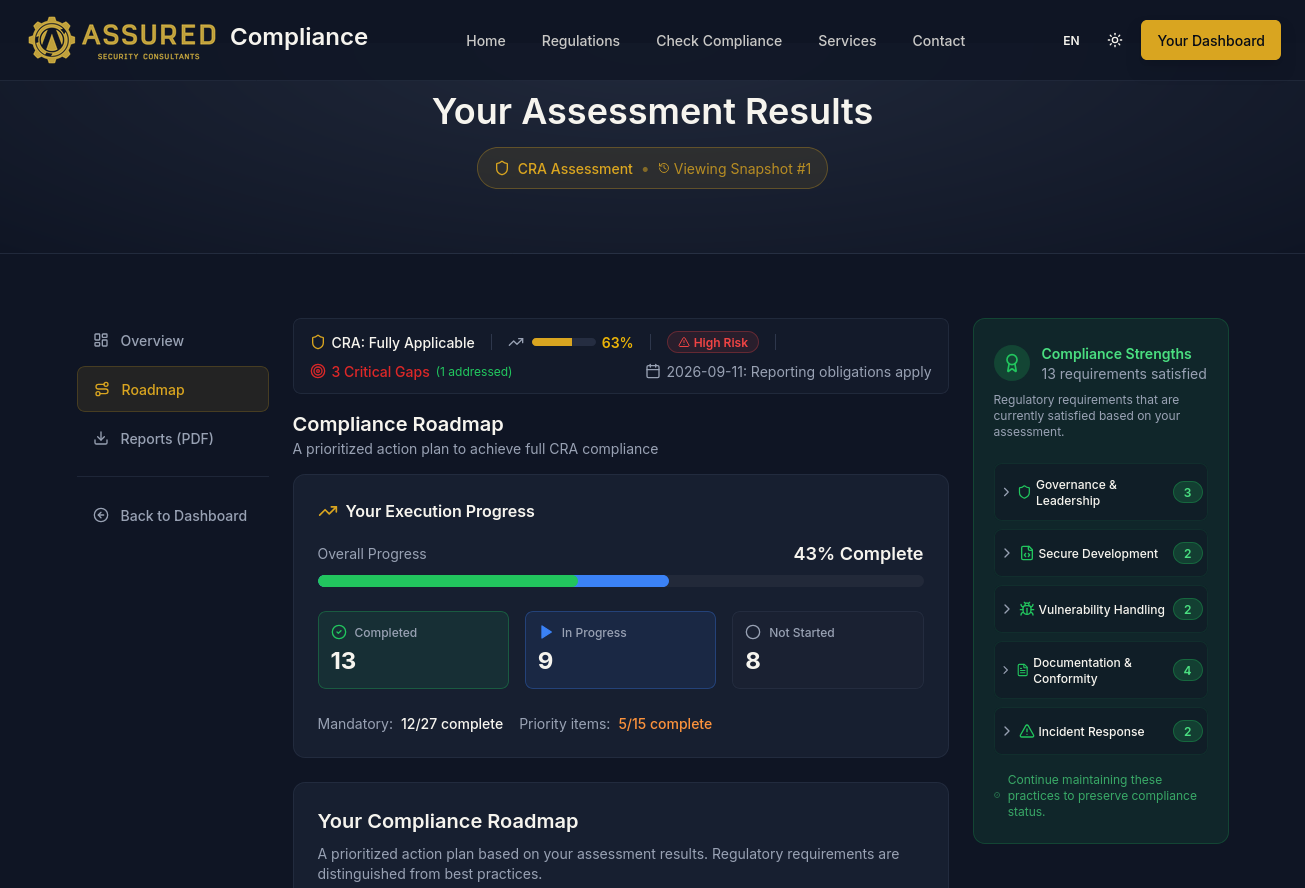Click the Overall Progress bar
The width and height of the screenshot is (1305, 888).
[x=620, y=581]
